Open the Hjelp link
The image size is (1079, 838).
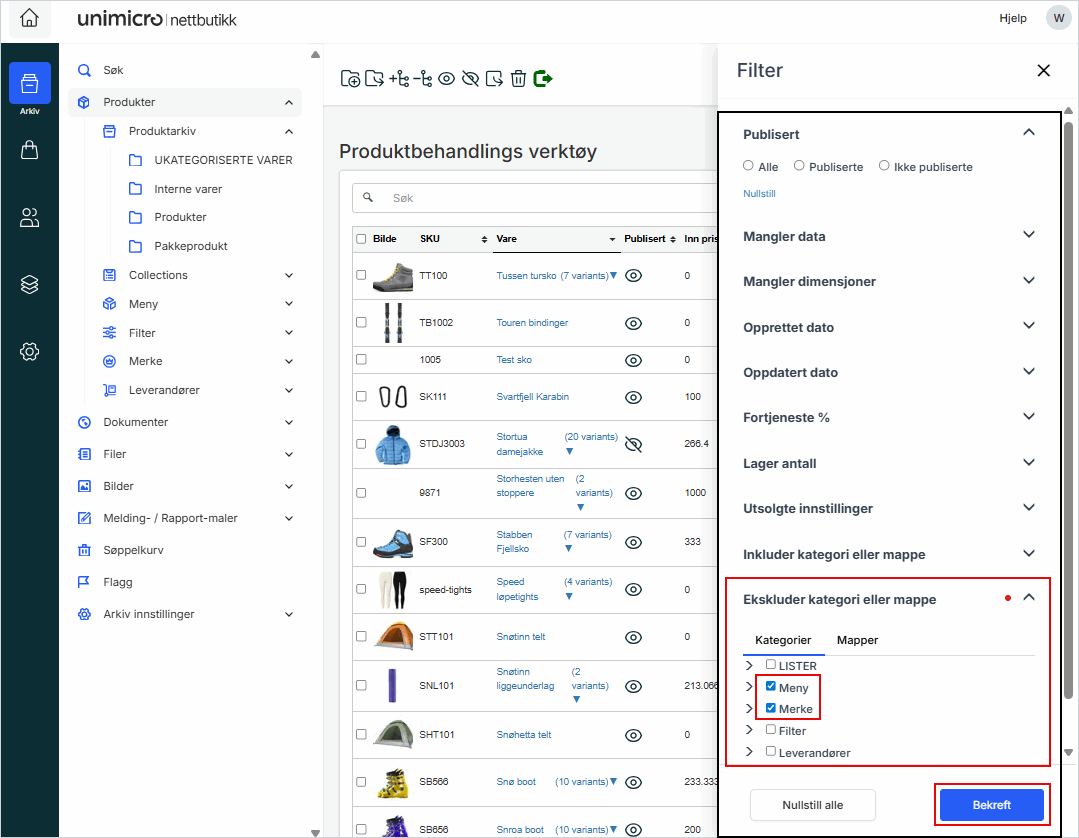(1013, 18)
